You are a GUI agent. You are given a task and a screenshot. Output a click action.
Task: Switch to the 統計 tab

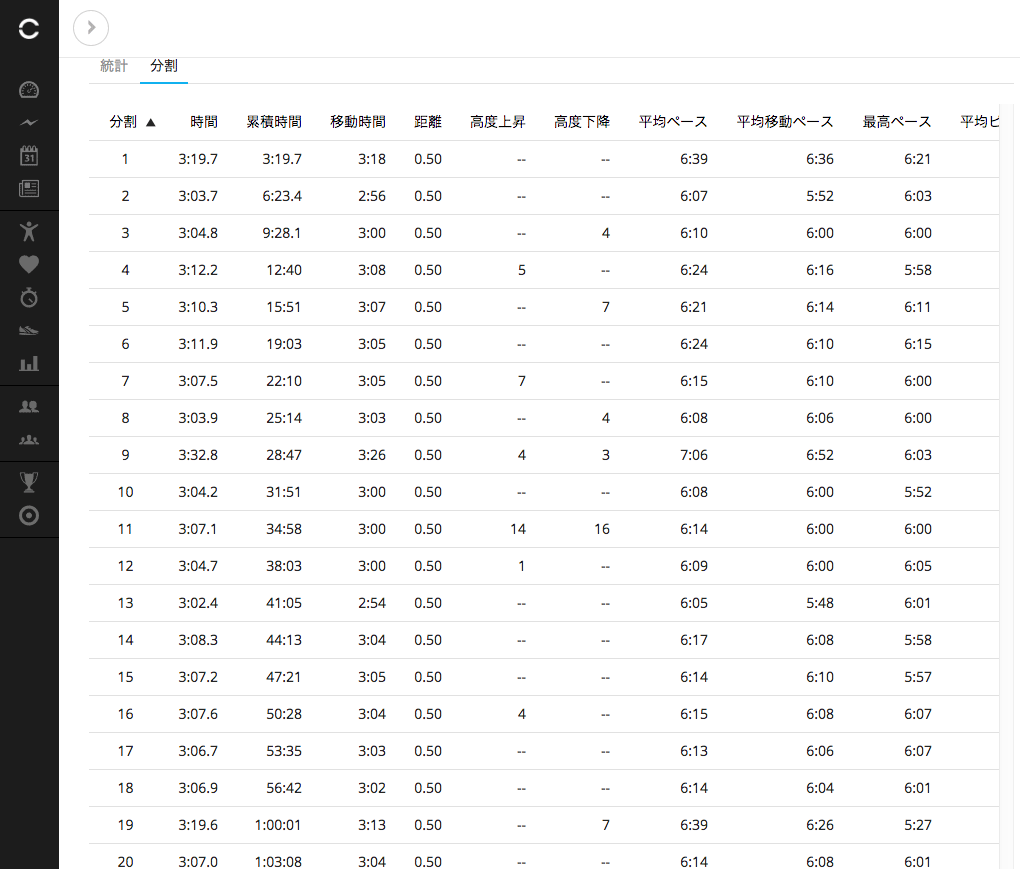(x=114, y=66)
